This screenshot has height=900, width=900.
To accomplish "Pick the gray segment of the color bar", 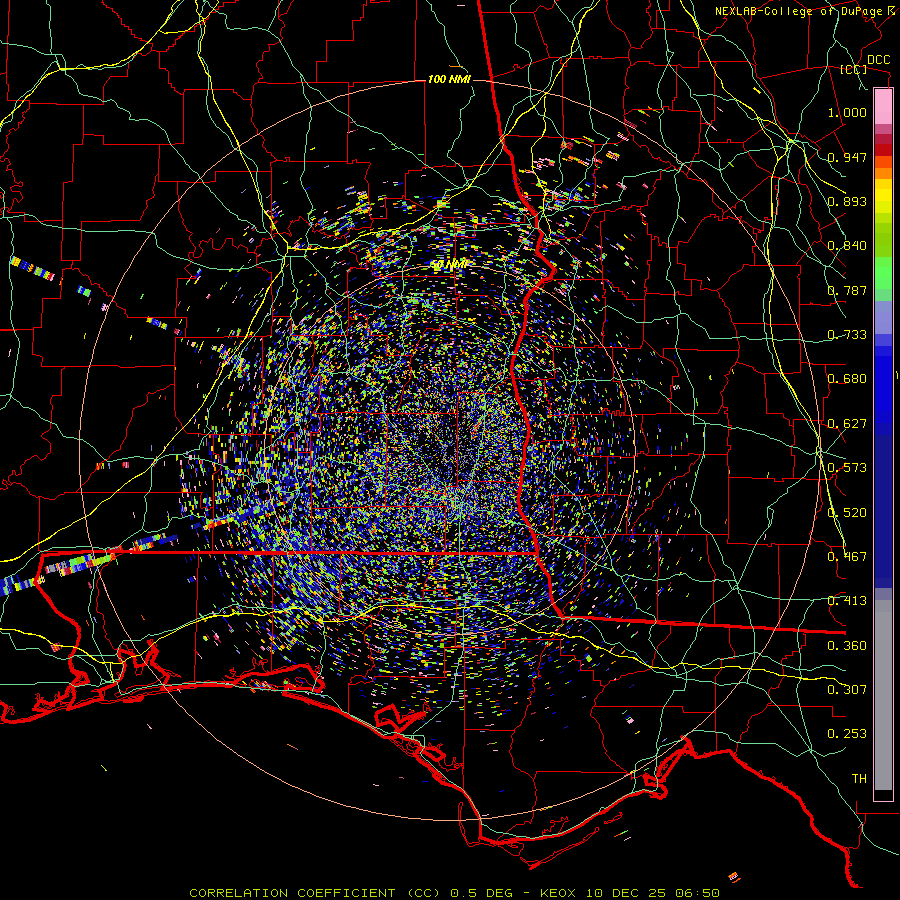I will [883, 695].
